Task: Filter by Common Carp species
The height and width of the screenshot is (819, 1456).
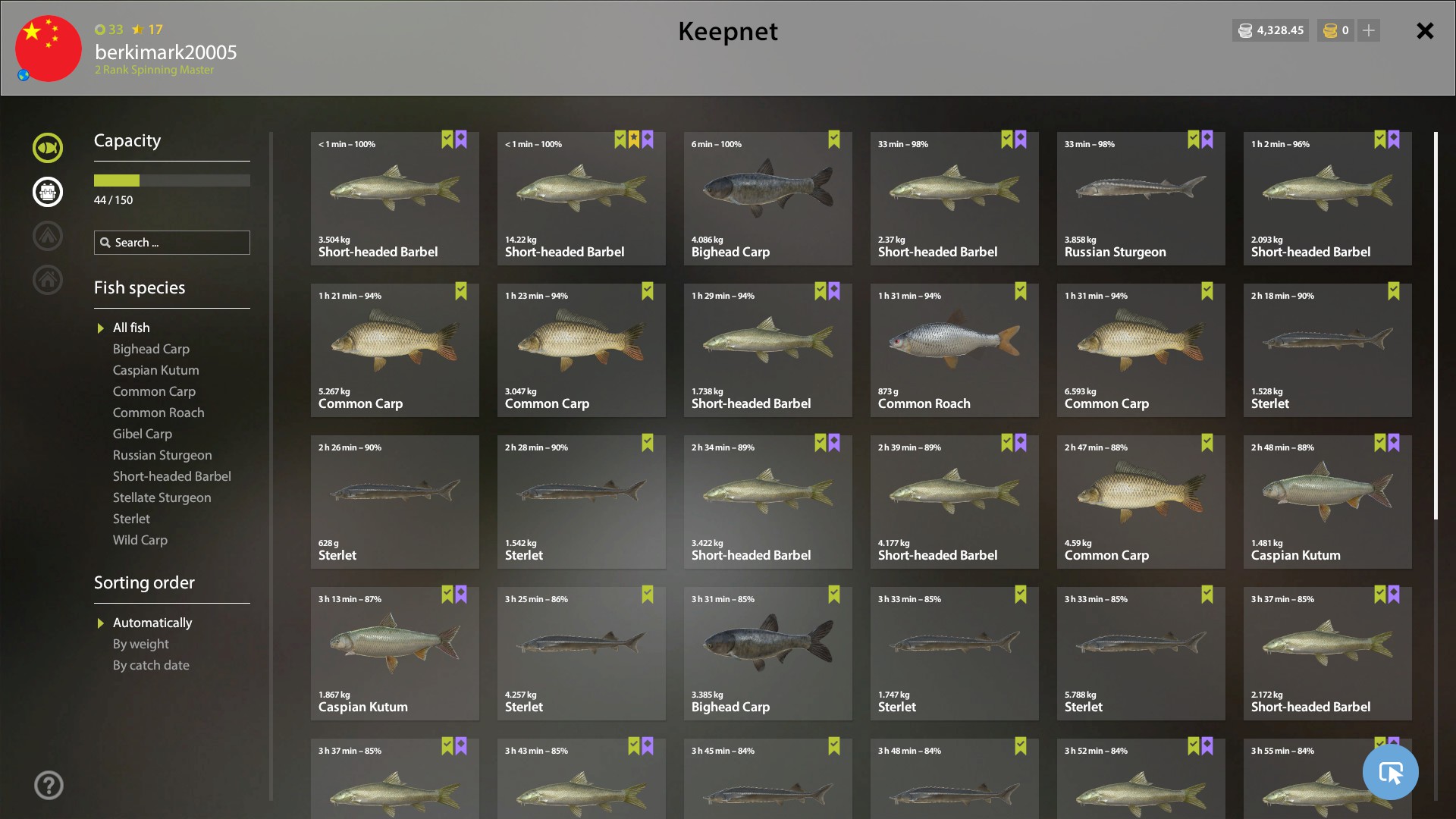Action: point(154,391)
